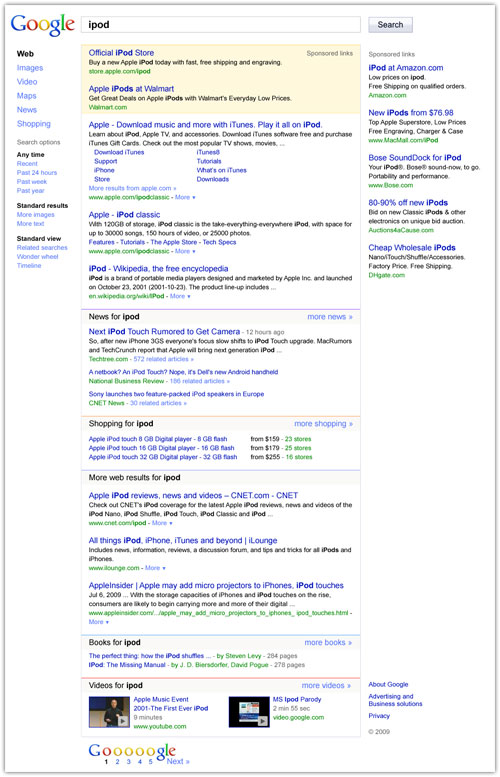Choose More images option
Screen dimensions: 500x777
coord(36,215)
